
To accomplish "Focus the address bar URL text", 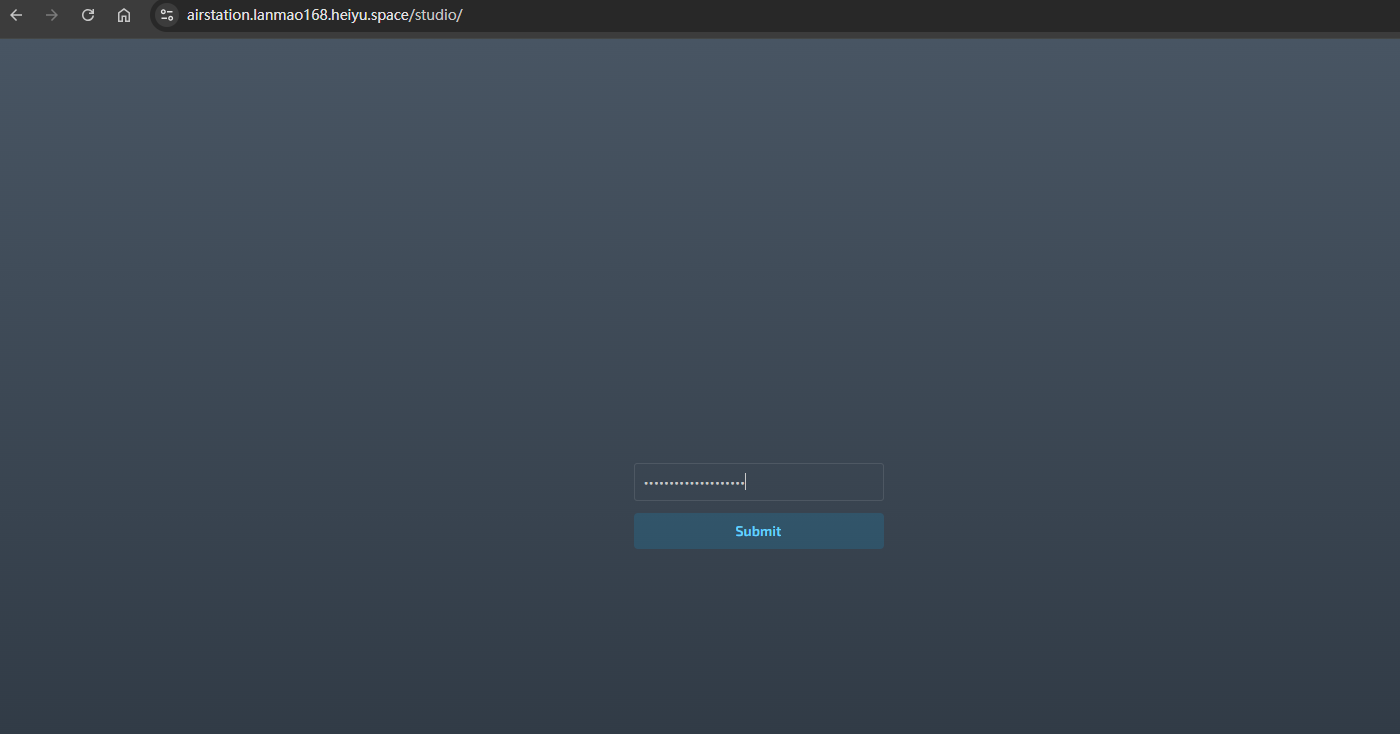I will 324,15.
